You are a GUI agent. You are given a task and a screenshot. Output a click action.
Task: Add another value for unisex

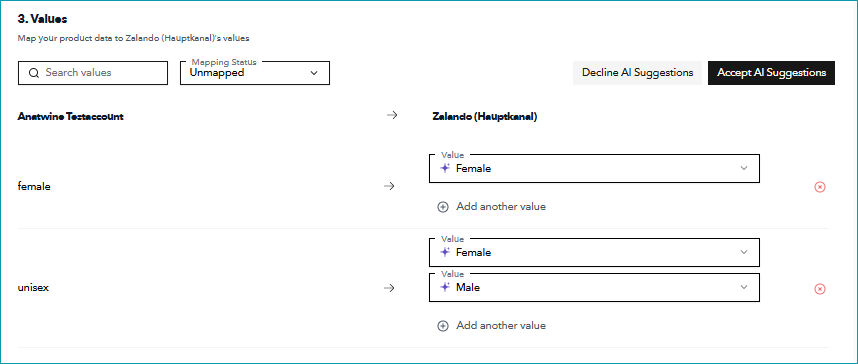491,326
